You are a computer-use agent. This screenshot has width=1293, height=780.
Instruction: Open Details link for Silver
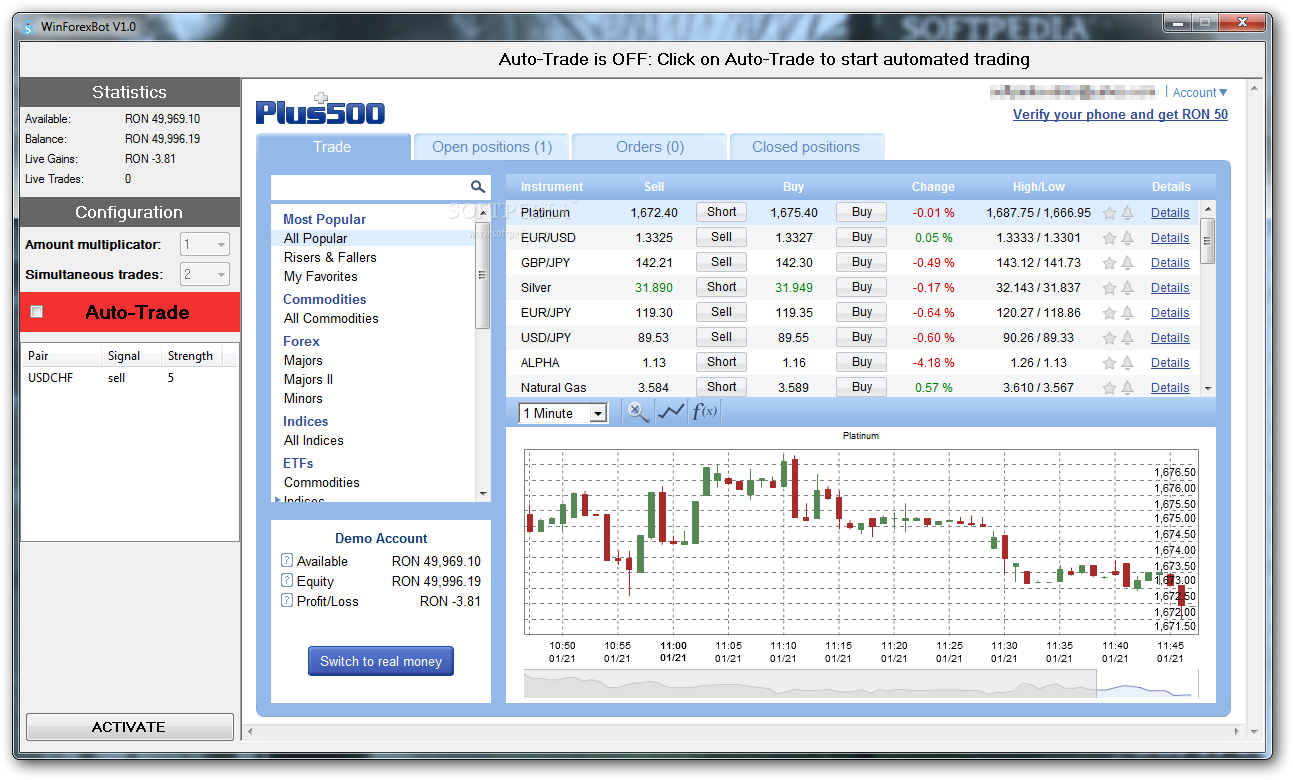click(x=1170, y=288)
